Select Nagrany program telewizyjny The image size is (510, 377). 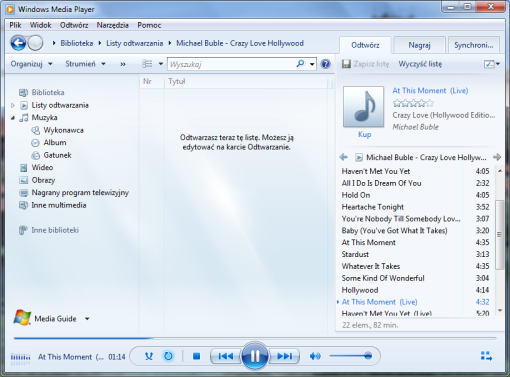coord(80,192)
